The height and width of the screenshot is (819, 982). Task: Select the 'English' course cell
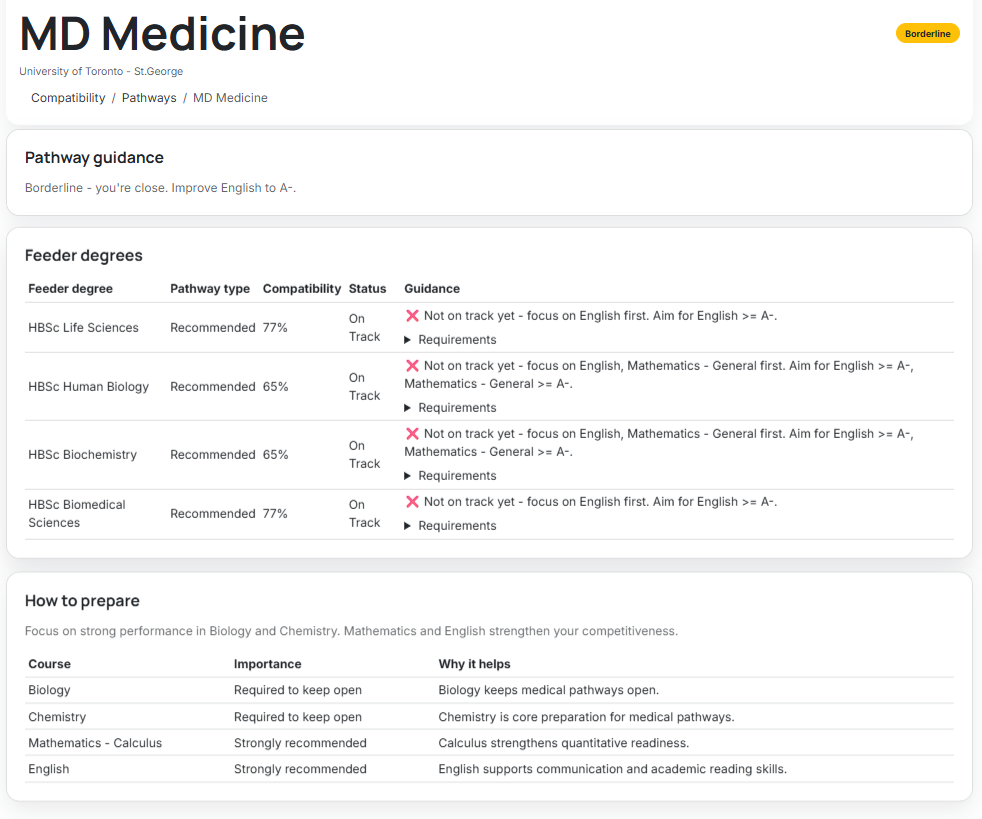coord(49,770)
